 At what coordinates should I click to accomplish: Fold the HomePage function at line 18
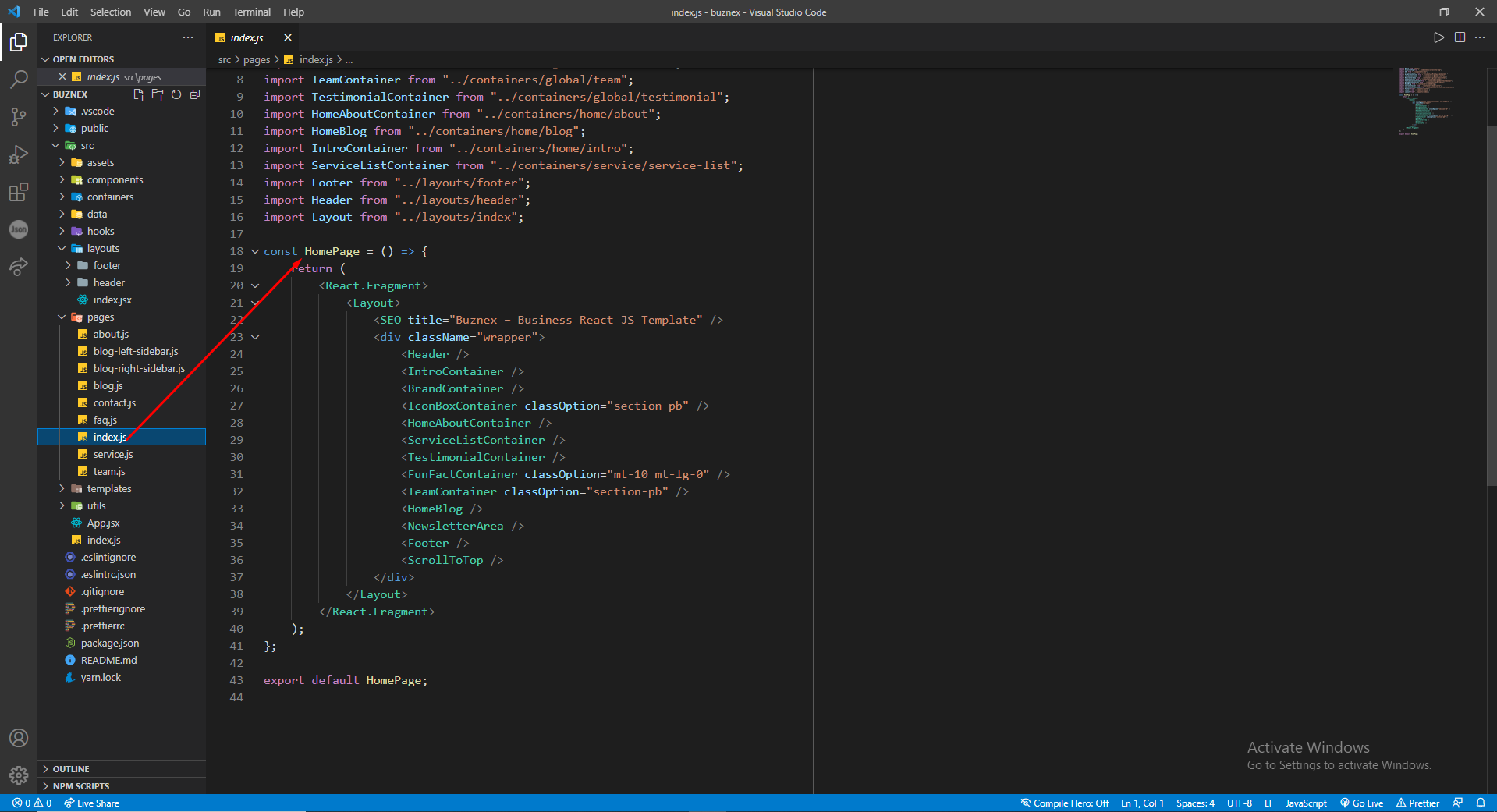click(x=255, y=251)
